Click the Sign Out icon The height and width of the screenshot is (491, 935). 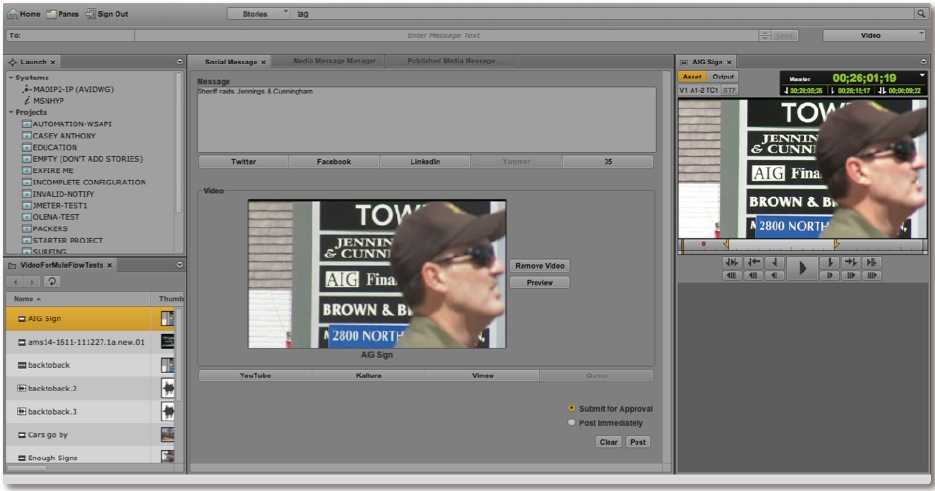(90, 14)
